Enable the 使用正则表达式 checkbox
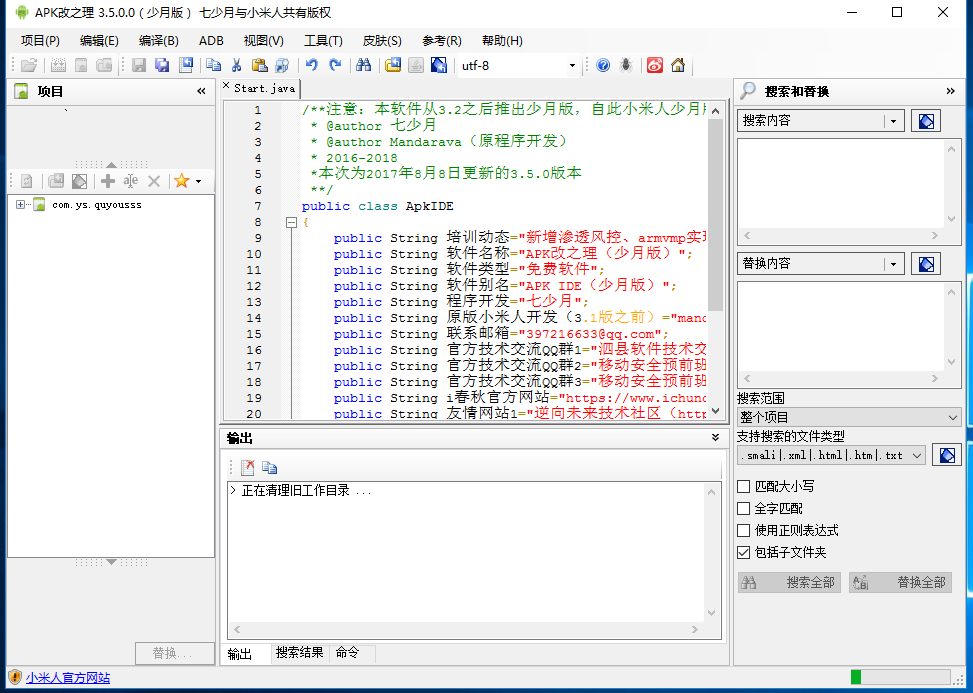973x693 pixels. click(743, 530)
